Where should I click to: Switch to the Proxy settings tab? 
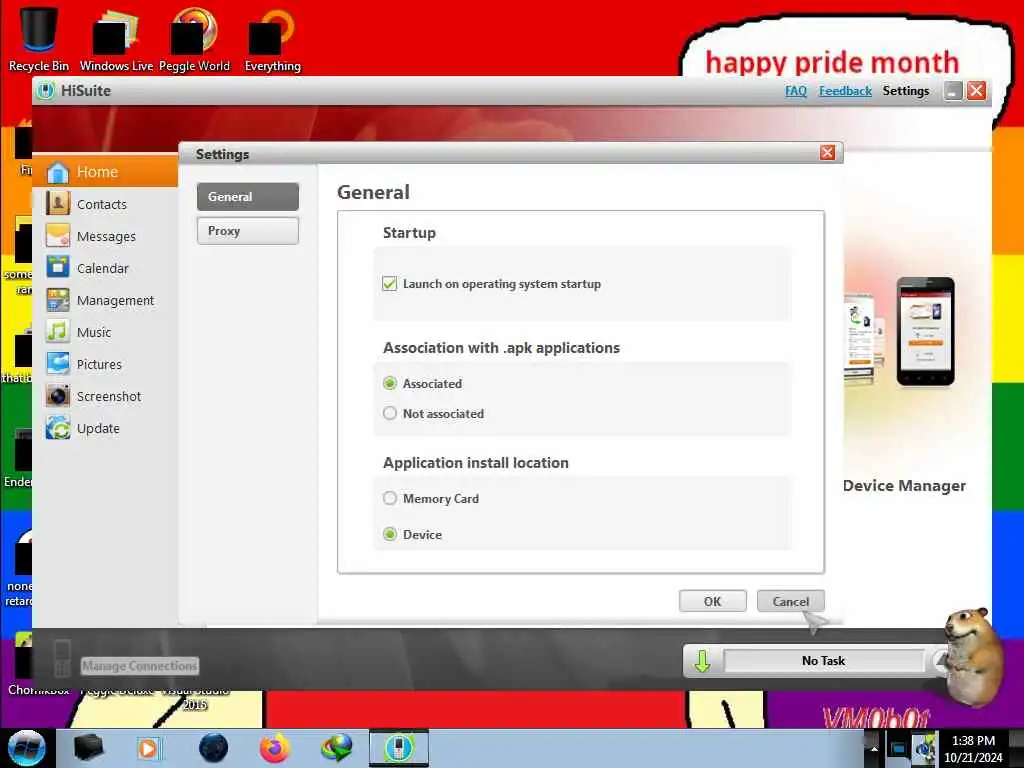point(248,231)
